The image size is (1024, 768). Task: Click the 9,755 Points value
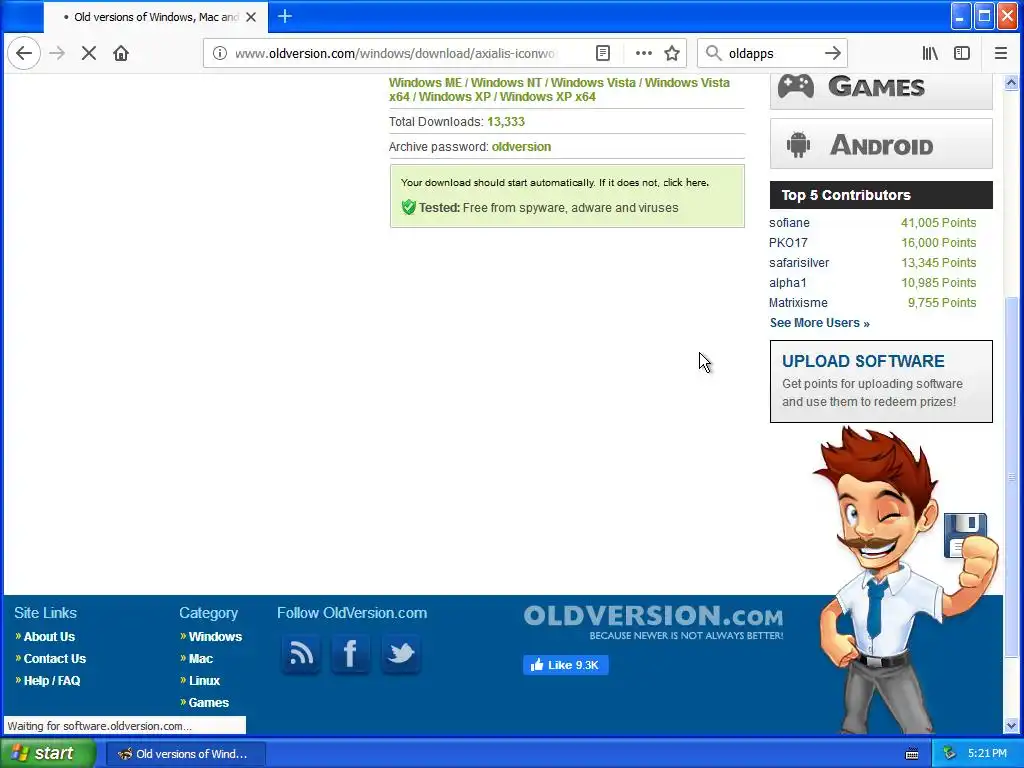pyautogui.click(x=942, y=303)
